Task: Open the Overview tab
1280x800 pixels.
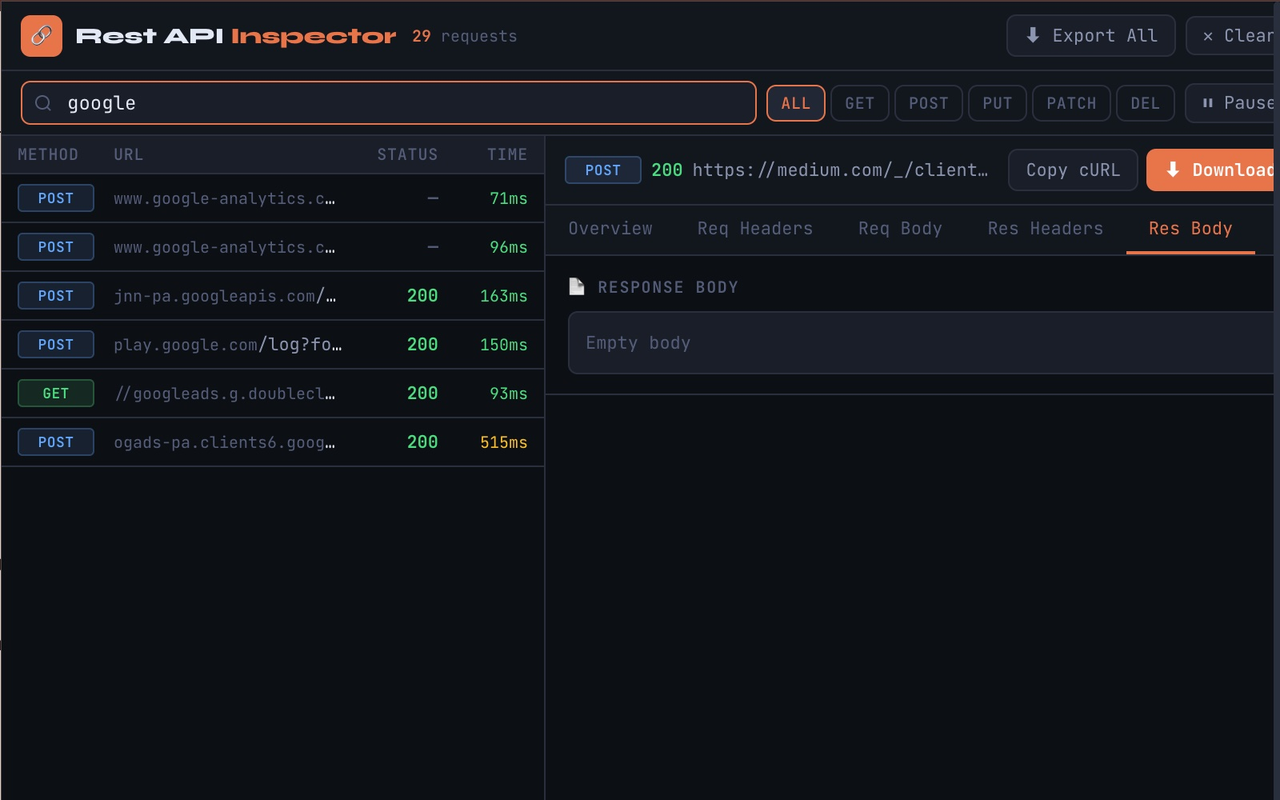Action: (x=610, y=229)
